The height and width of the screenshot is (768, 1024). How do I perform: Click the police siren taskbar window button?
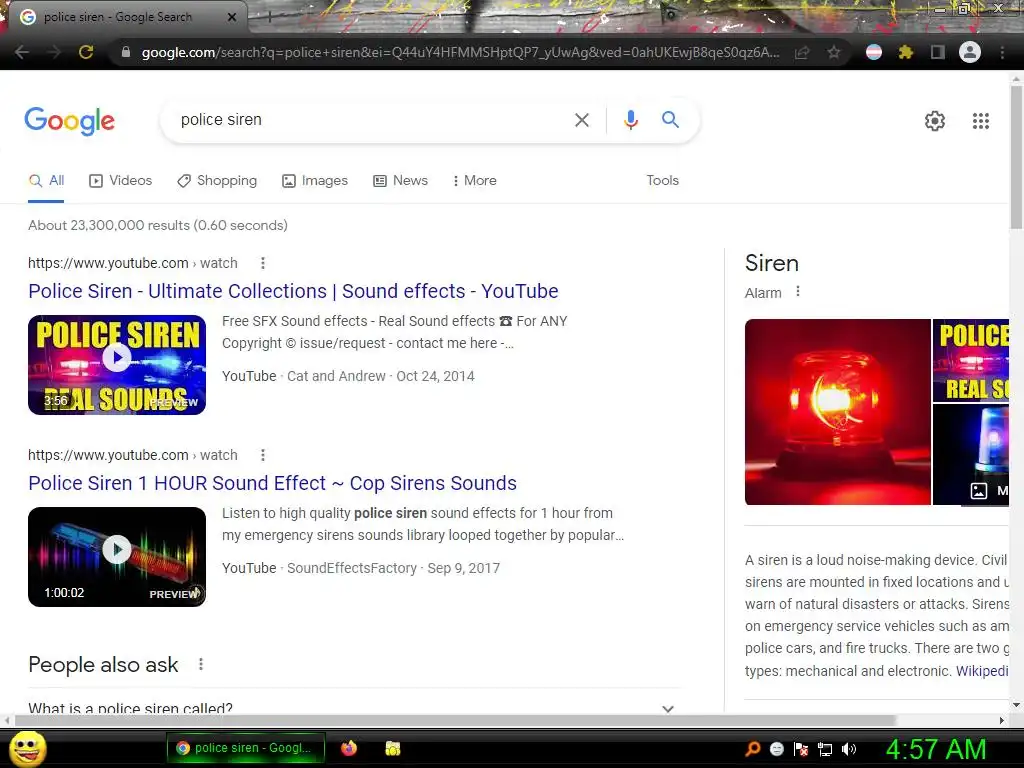pyautogui.click(x=246, y=748)
